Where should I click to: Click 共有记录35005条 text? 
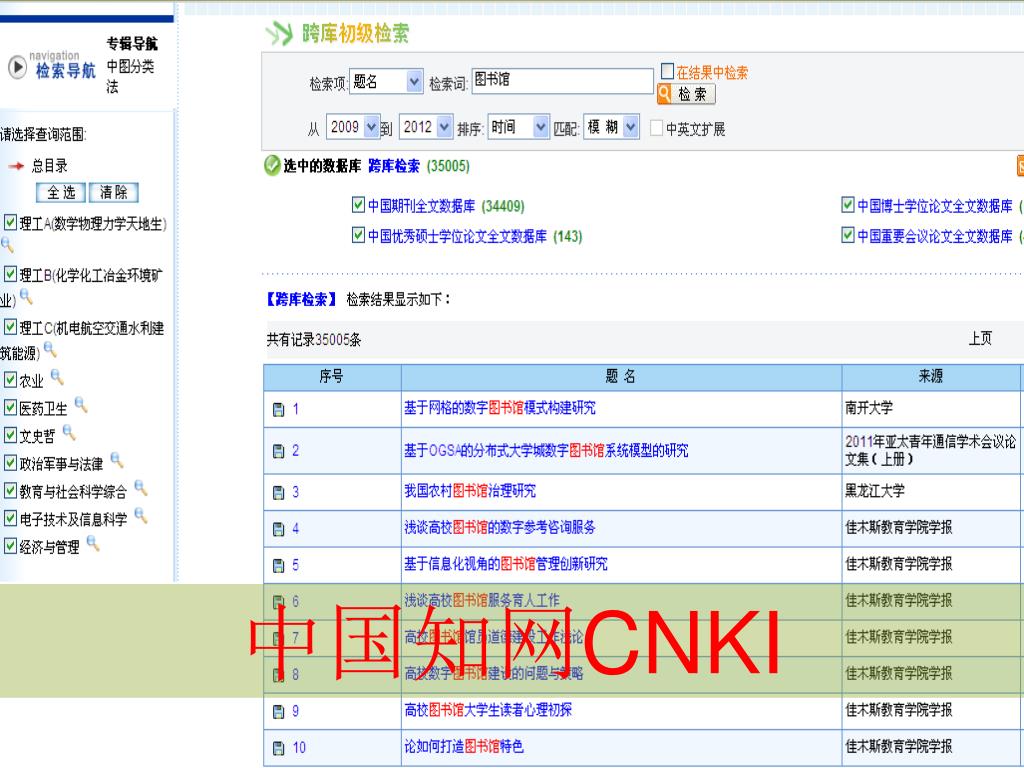[x=314, y=340]
